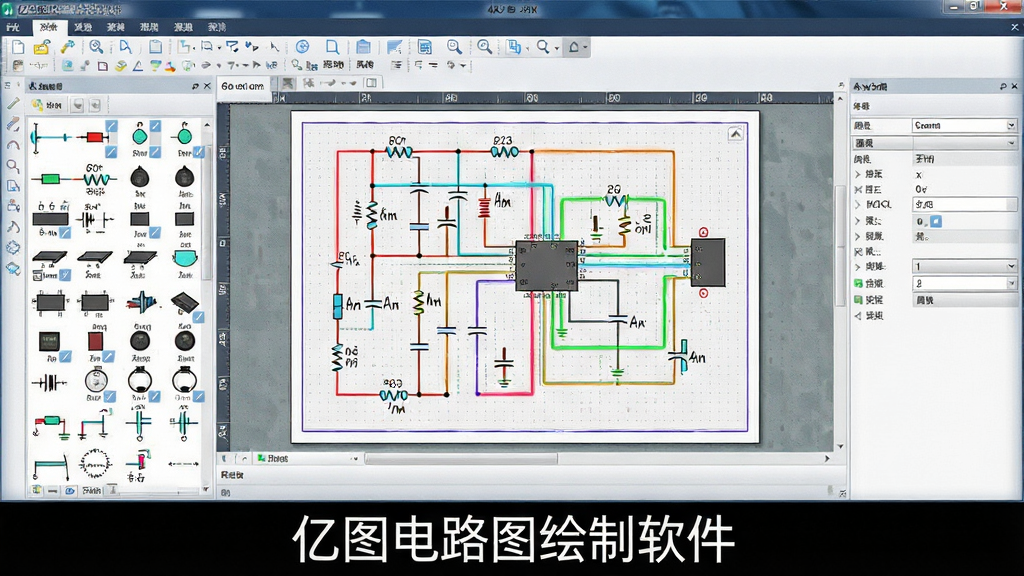
Task: Select the magnifier tool in left vertical strip
Action: 12,166
